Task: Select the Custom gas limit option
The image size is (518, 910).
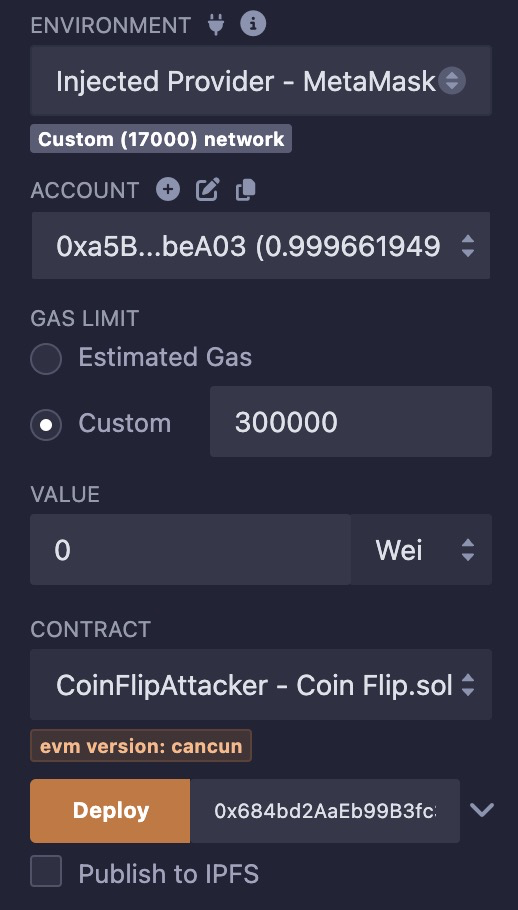Action: click(x=46, y=425)
